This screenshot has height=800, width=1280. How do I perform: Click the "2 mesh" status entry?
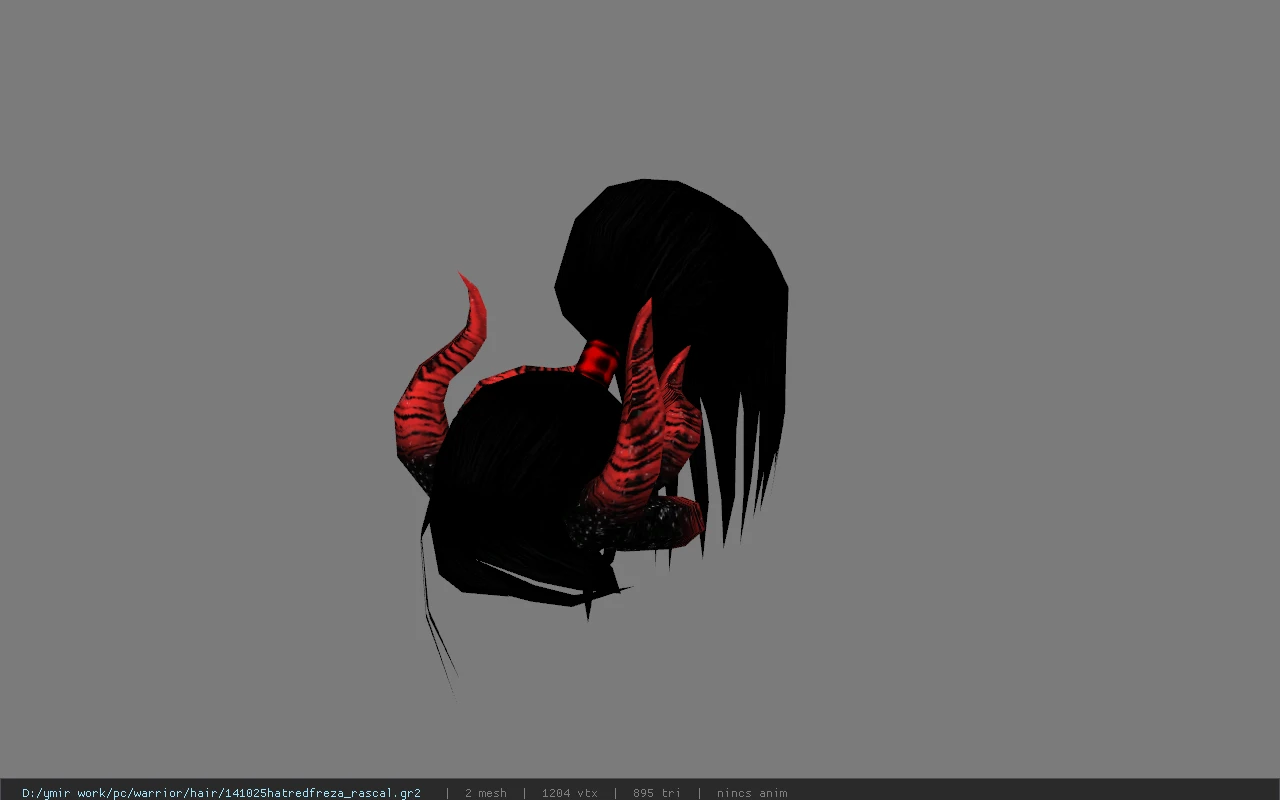[x=485, y=793]
